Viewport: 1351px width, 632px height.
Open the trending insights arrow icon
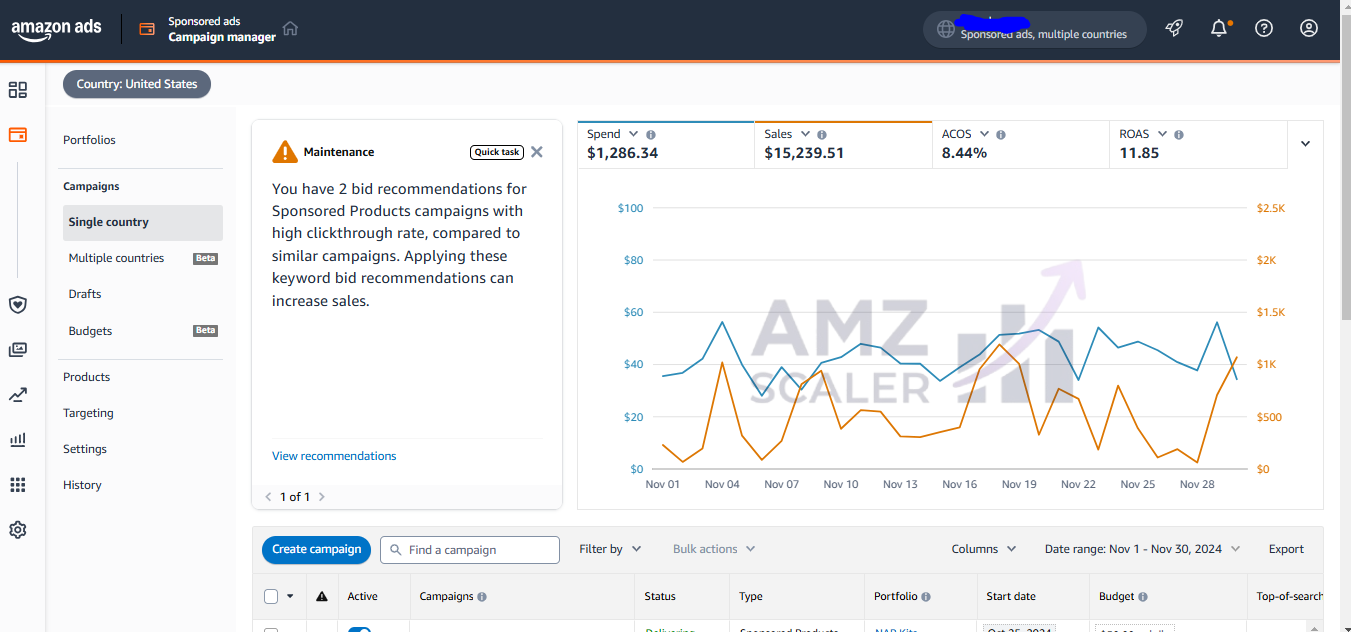coord(18,395)
